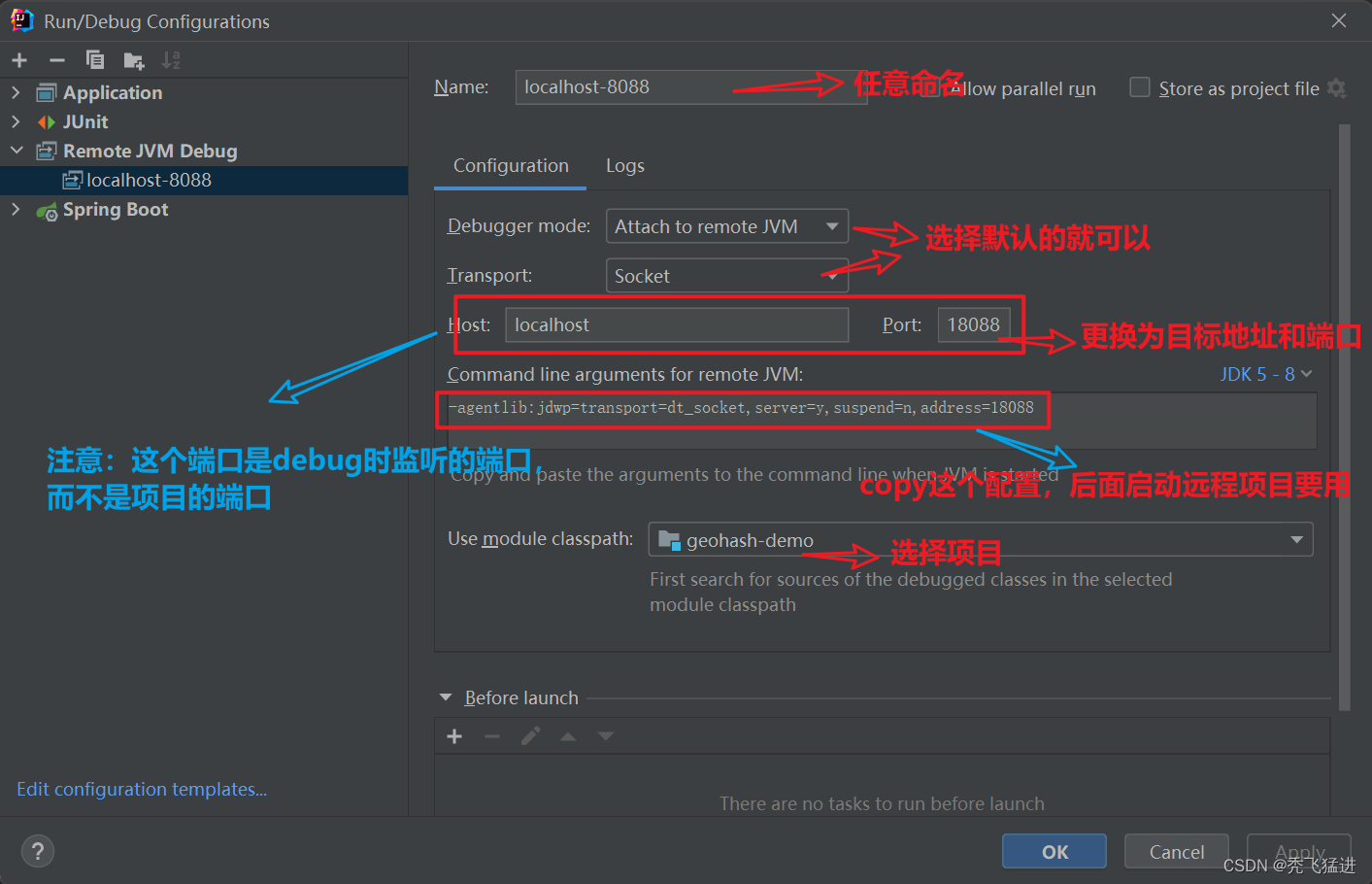Image resolution: width=1372 pixels, height=884 pixels.
Task: Click the Remote JVM Debug type icon
Action: click(46, 152)
